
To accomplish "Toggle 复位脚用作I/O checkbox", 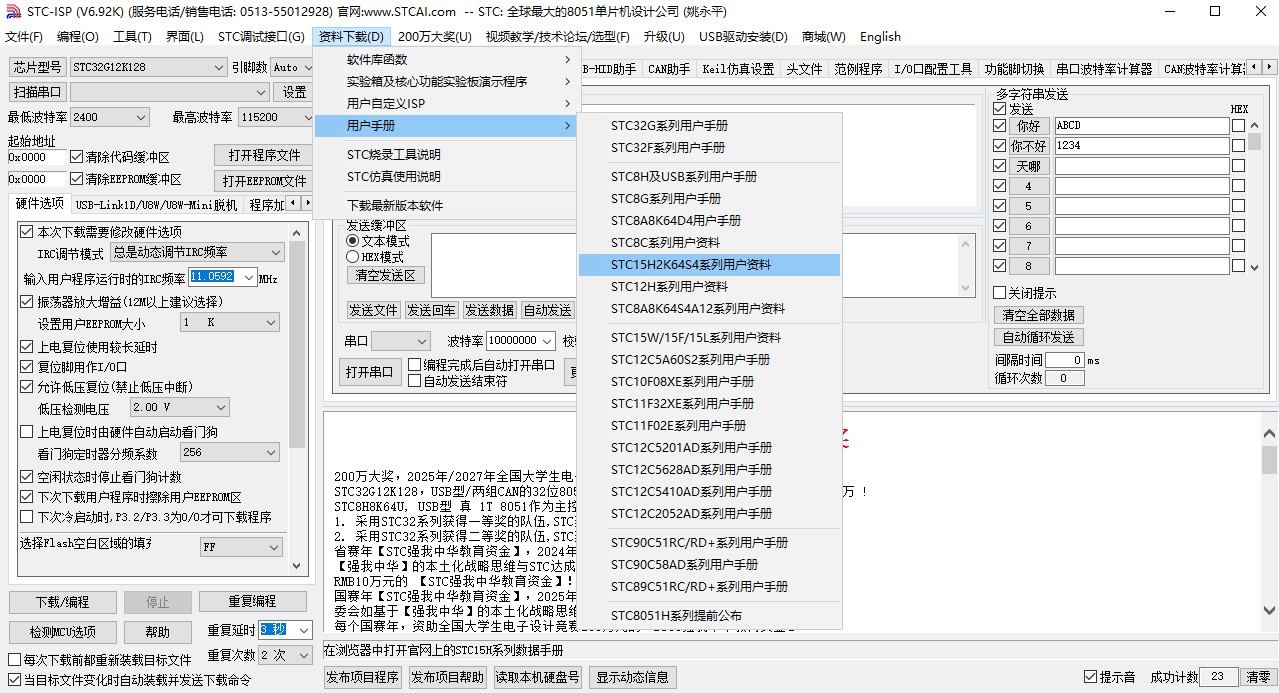I will tap(27, 366).
